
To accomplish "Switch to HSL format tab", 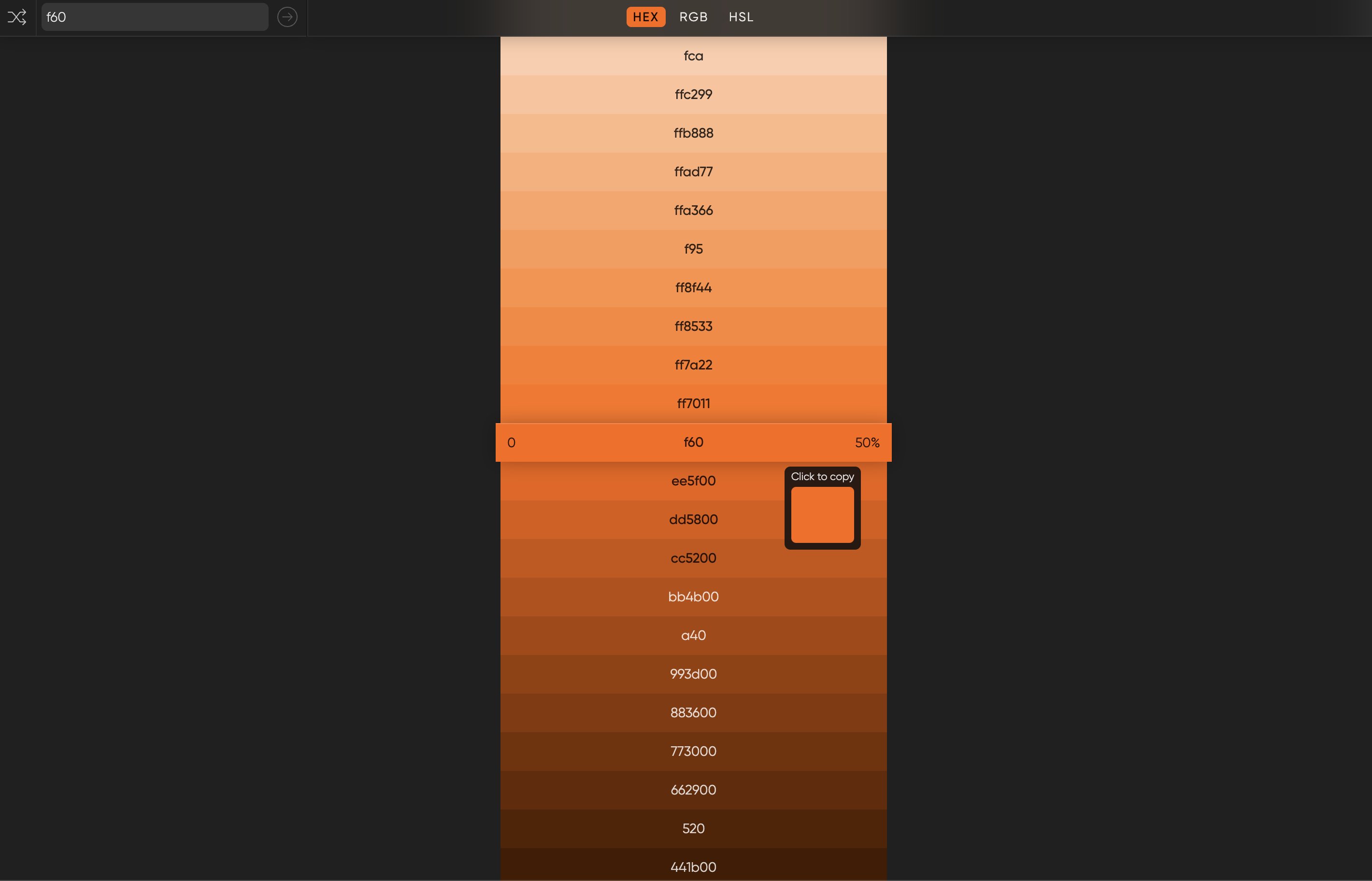I will coord(741,17).
